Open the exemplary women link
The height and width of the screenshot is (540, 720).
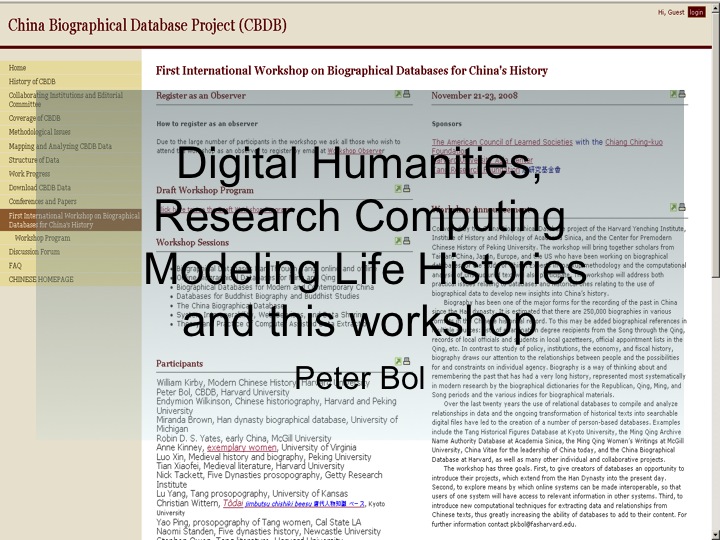click(242, 447)
